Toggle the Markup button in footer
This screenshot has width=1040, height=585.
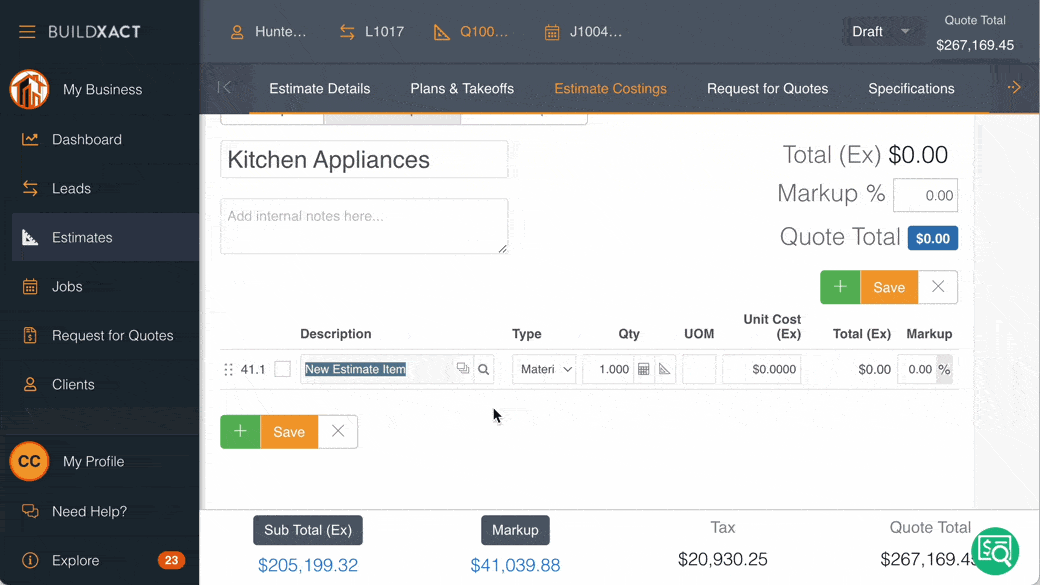point(515,530)
